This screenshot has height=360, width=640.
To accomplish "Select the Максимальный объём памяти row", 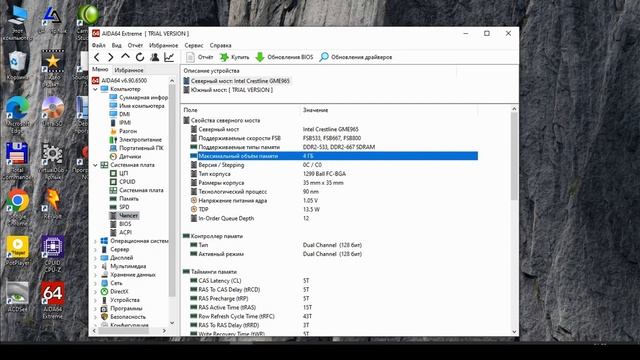I will tap(333, 156).
